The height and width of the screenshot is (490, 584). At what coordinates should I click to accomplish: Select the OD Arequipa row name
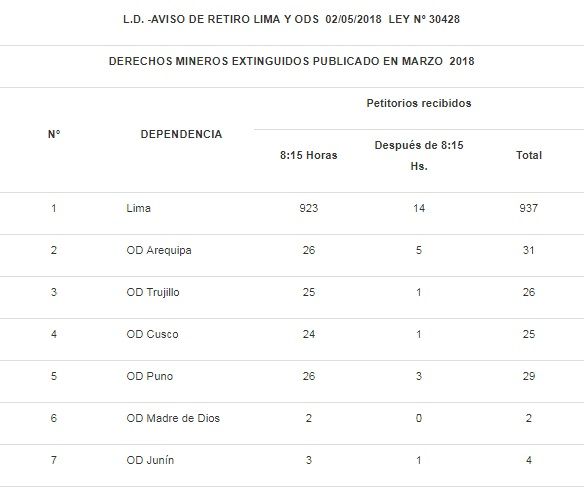click(x=159, y=250)
